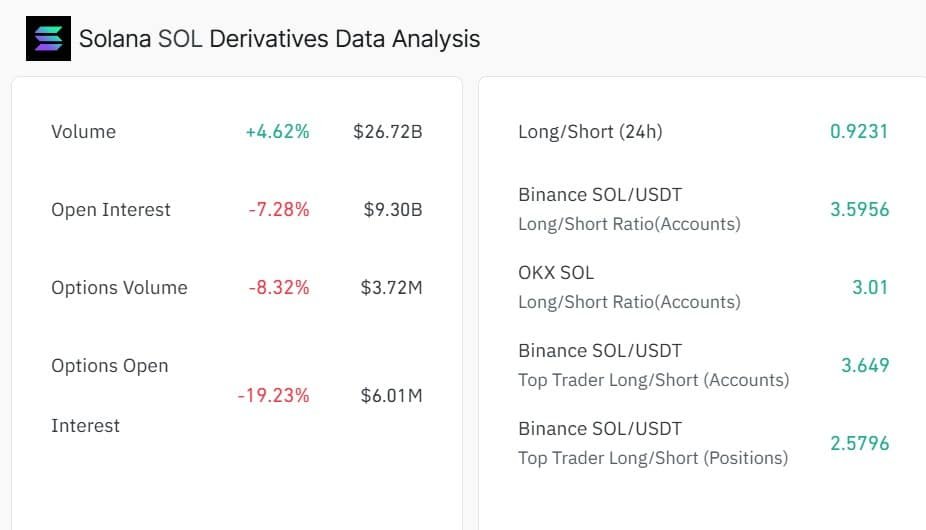The width and height of the screenshot is (926, 530).
Task: Click the -19.23% options open interest change
Action: tap(273, 396)
